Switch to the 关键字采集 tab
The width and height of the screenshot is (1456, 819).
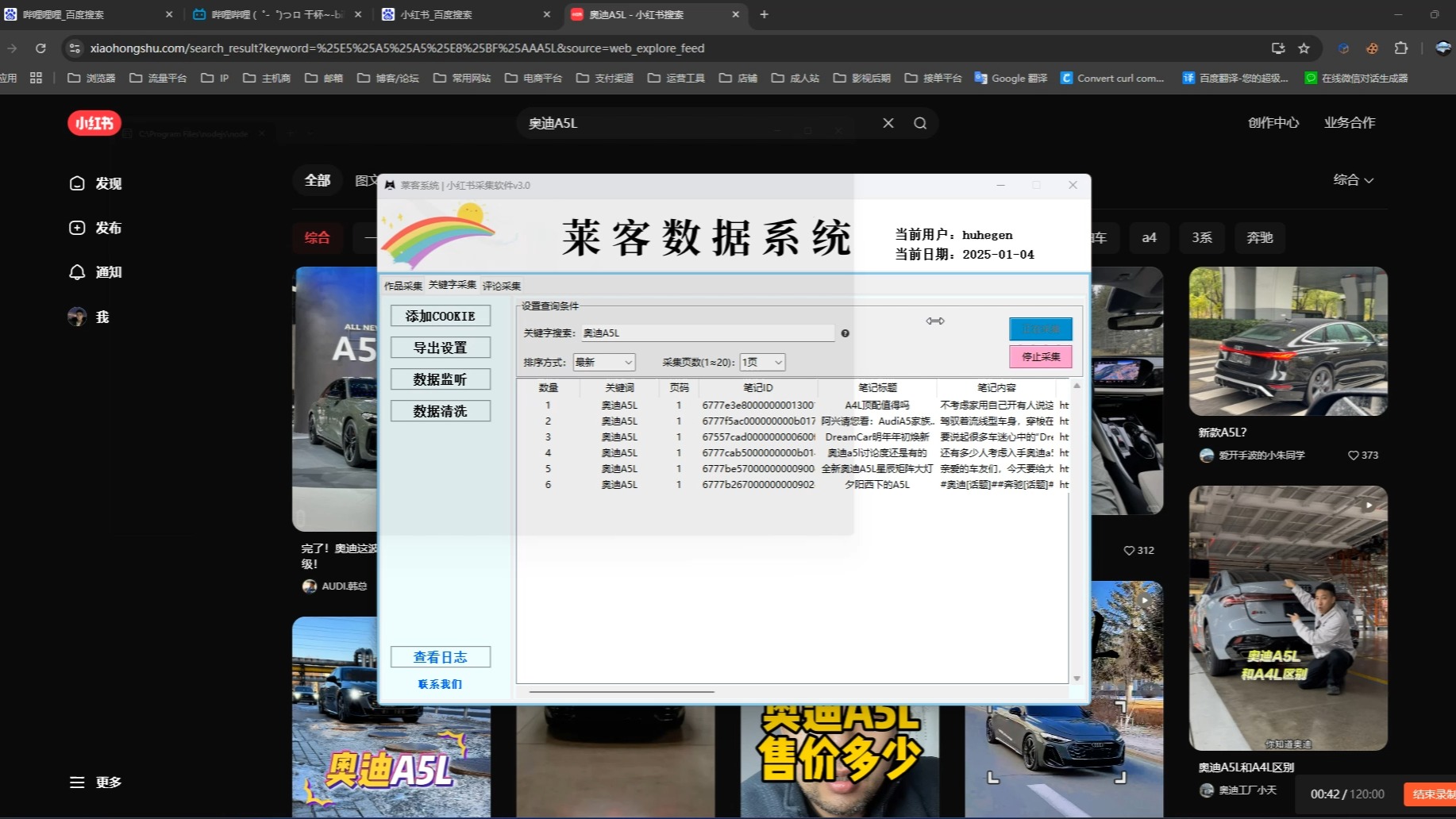(453, 285)
